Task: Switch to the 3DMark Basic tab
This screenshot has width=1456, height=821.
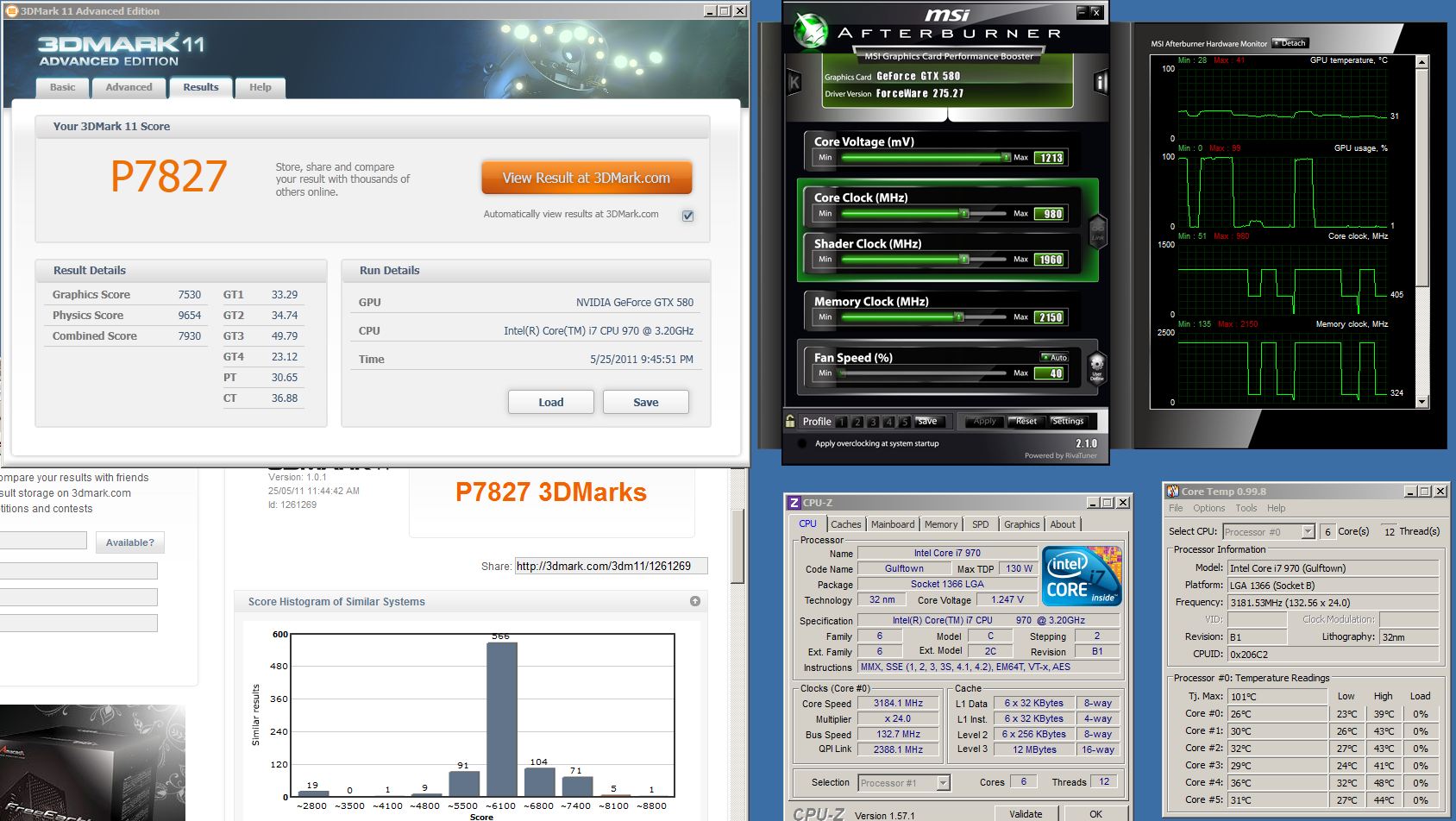Action: 63,87
